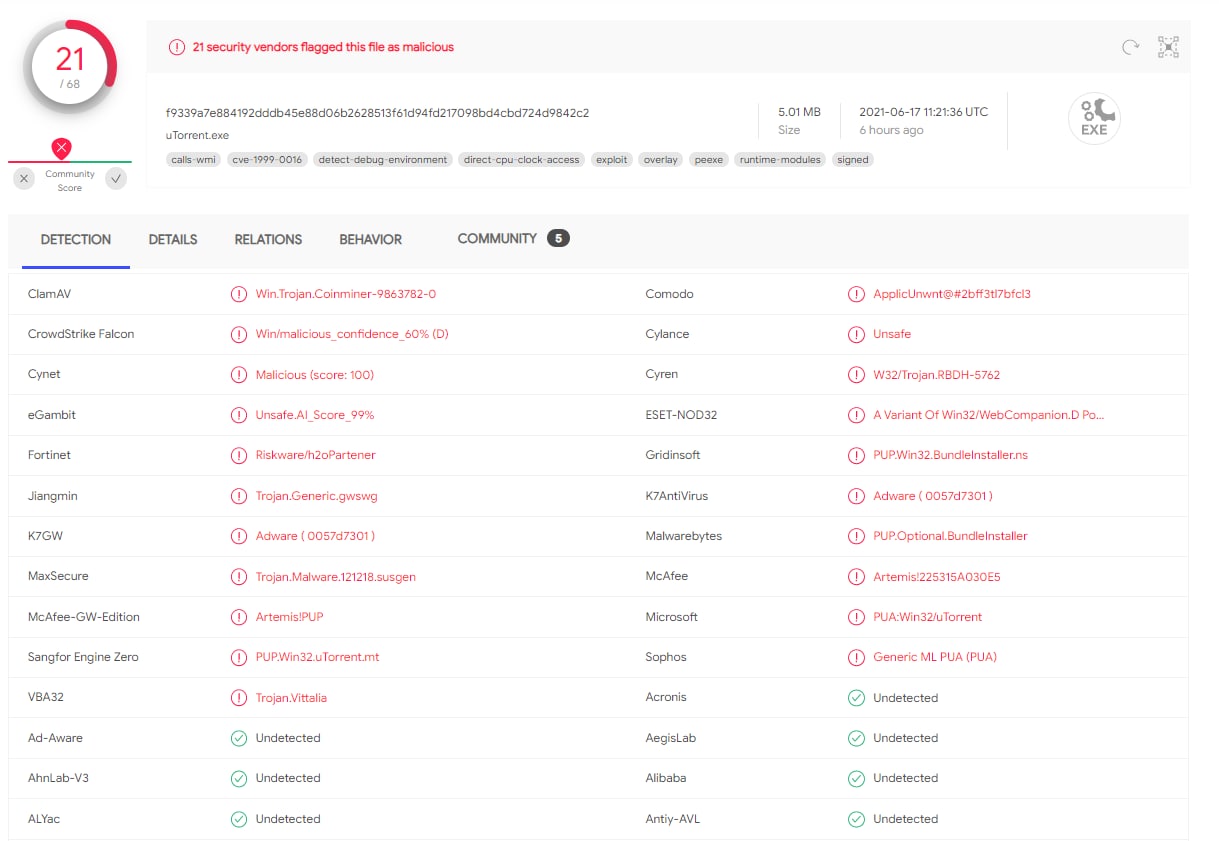Click Cynet malicious alert icon

click(239, 375)
